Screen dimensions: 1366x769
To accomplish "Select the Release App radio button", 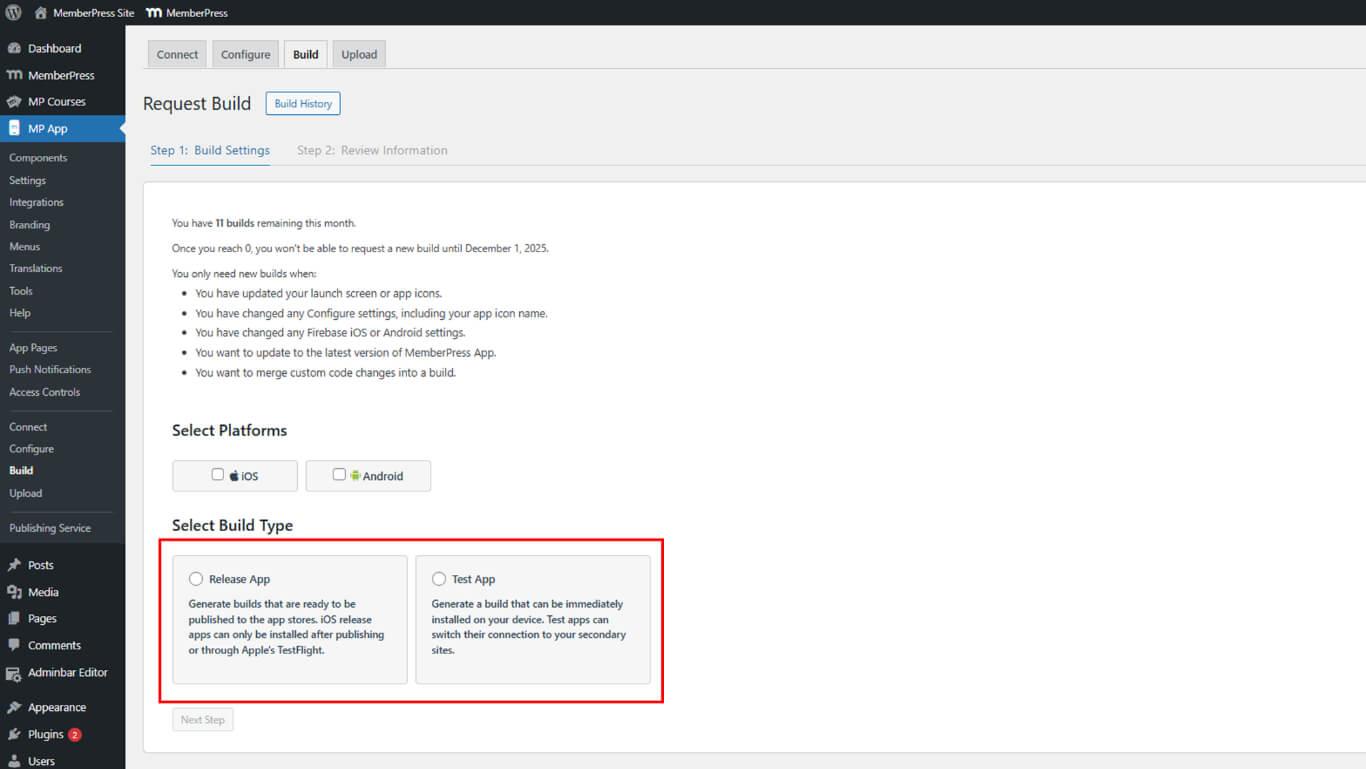I will (x=196, y=579).
